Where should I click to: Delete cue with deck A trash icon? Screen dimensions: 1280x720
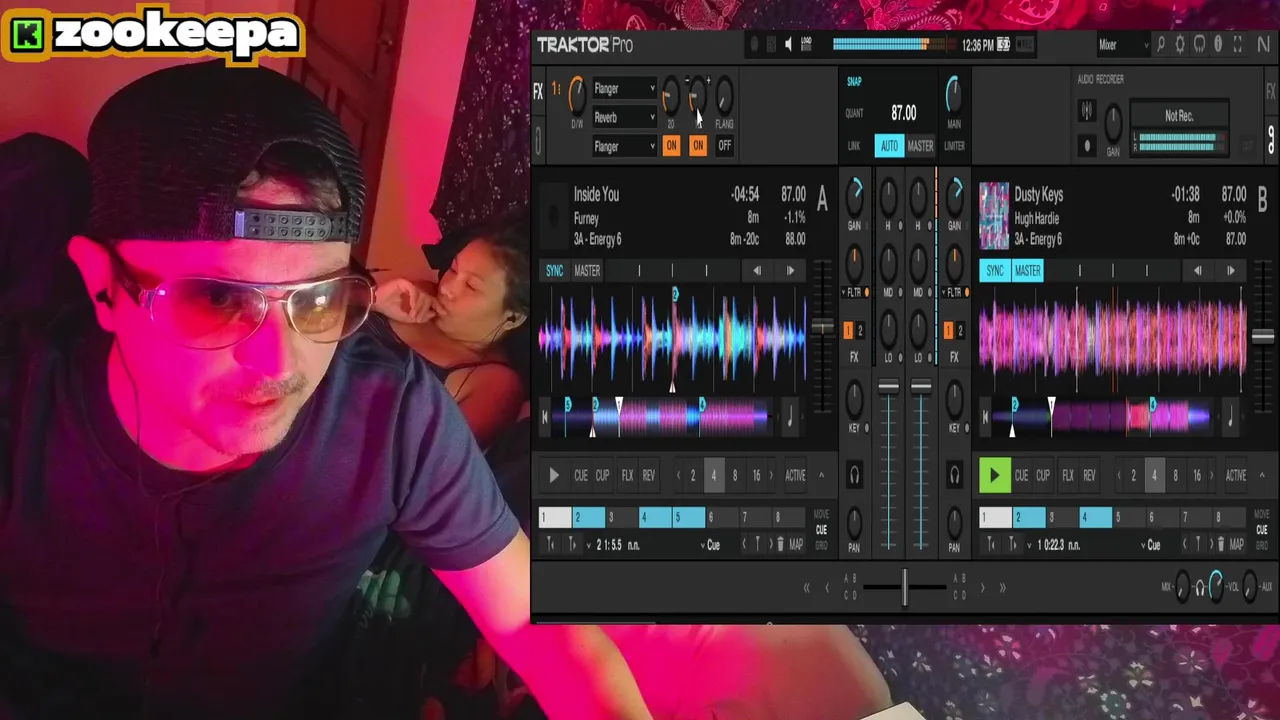pyautogui.click(x=780, y=545)
